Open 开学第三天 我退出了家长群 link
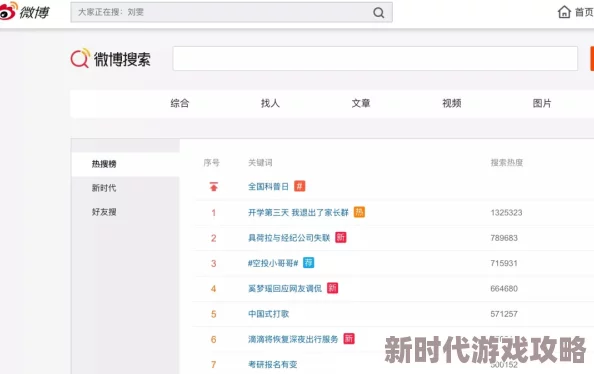Screen dimensions: 594x374 (x=298, y=213)
